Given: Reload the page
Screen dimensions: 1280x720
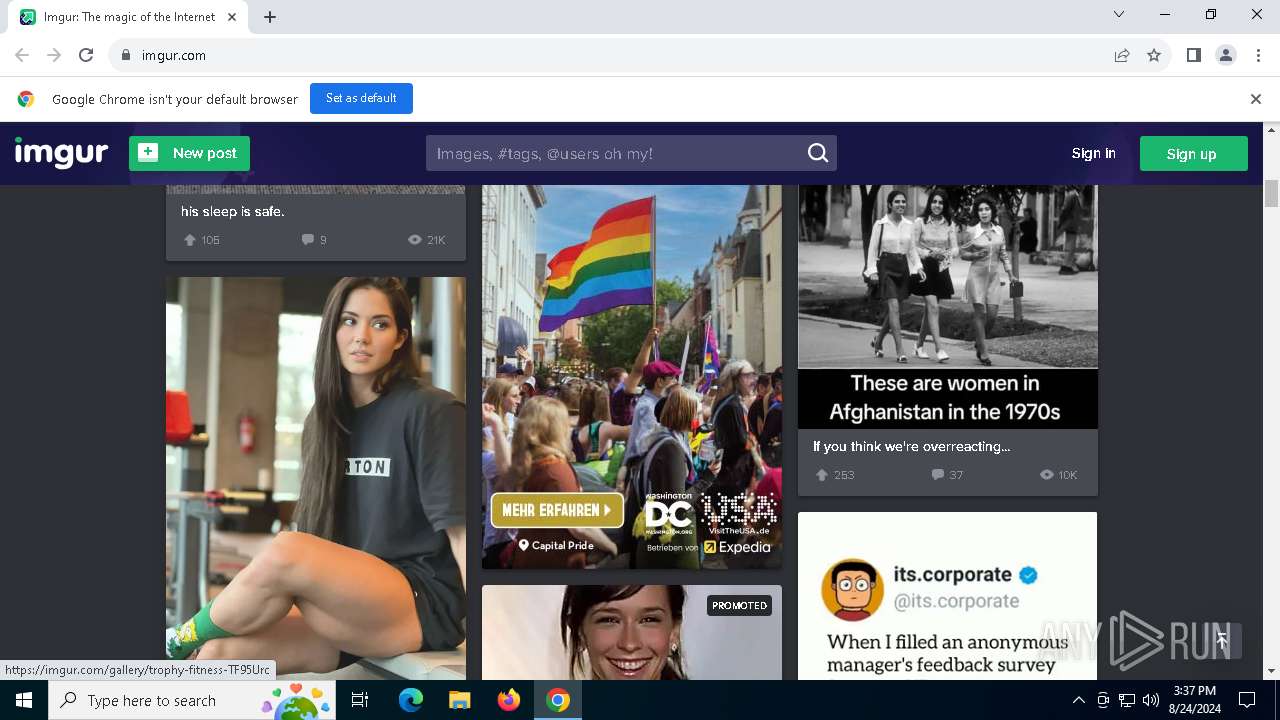Looking at the screenshot, I should (86, 55).
